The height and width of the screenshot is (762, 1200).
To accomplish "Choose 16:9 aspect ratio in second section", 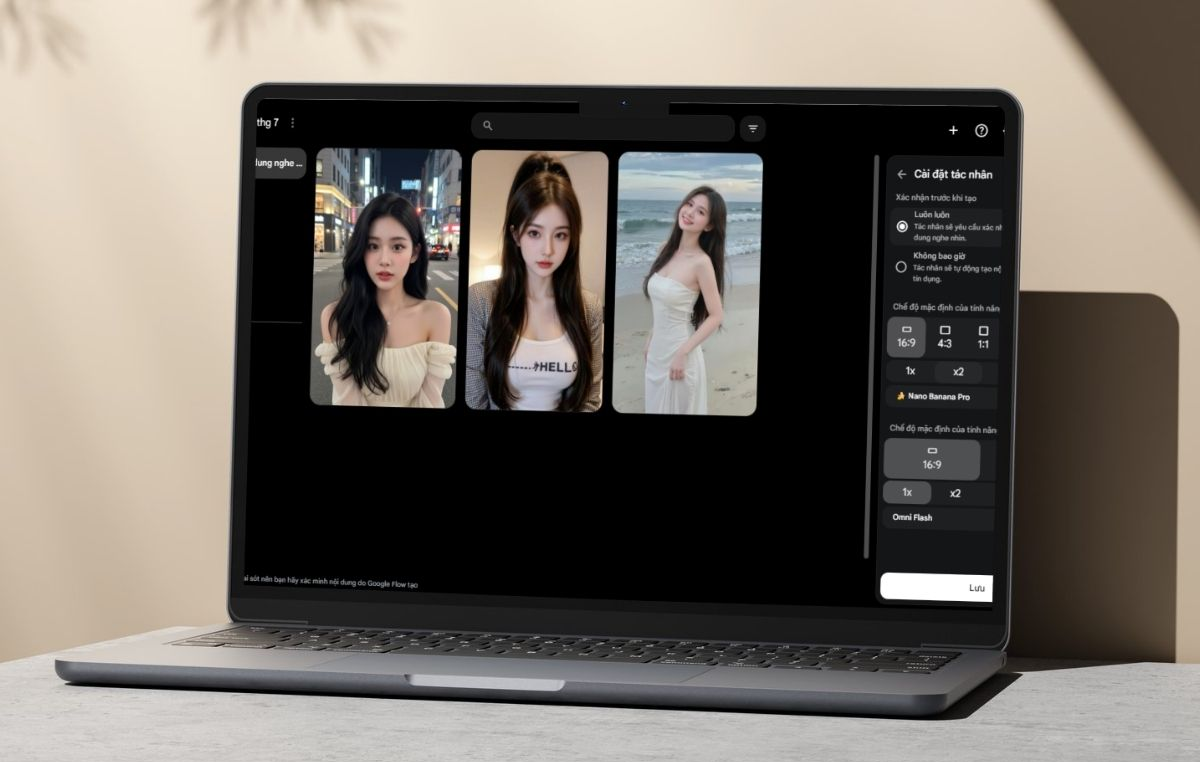I will (932, 459).
